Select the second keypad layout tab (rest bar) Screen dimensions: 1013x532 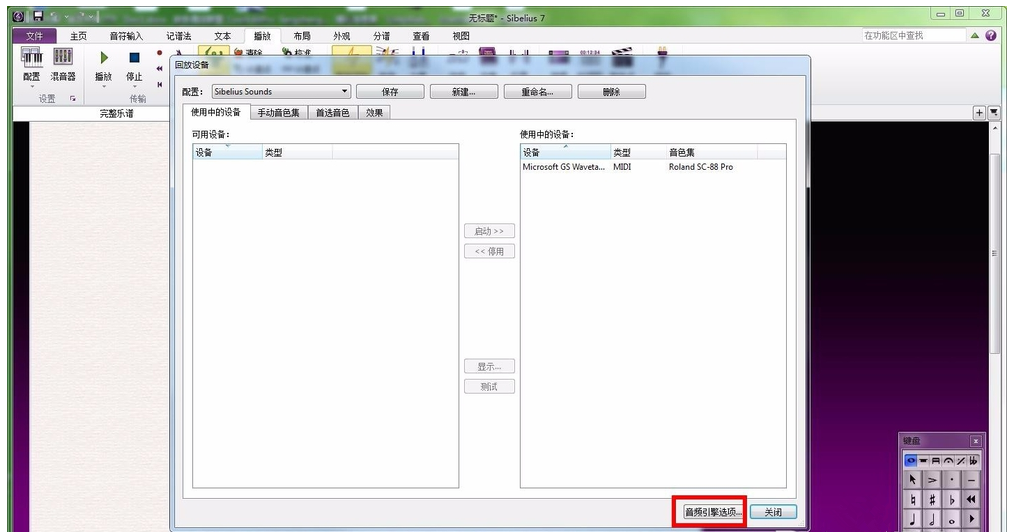click(923, 461)
